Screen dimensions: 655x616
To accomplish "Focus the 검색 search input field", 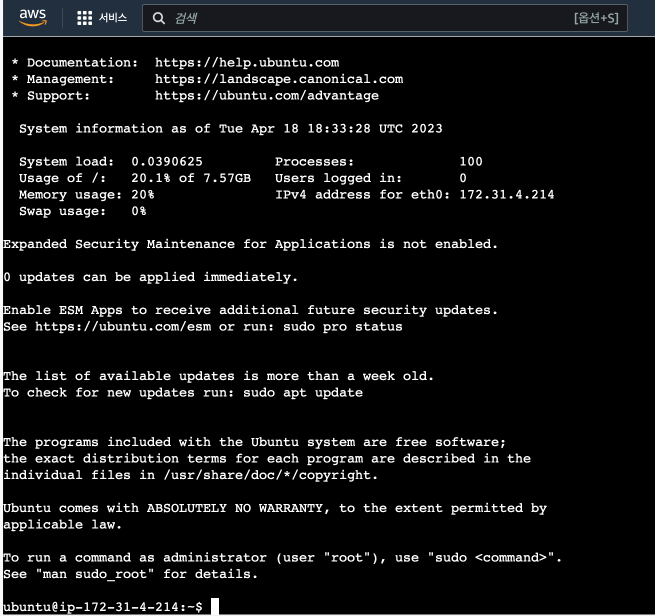I will (384, 18).
